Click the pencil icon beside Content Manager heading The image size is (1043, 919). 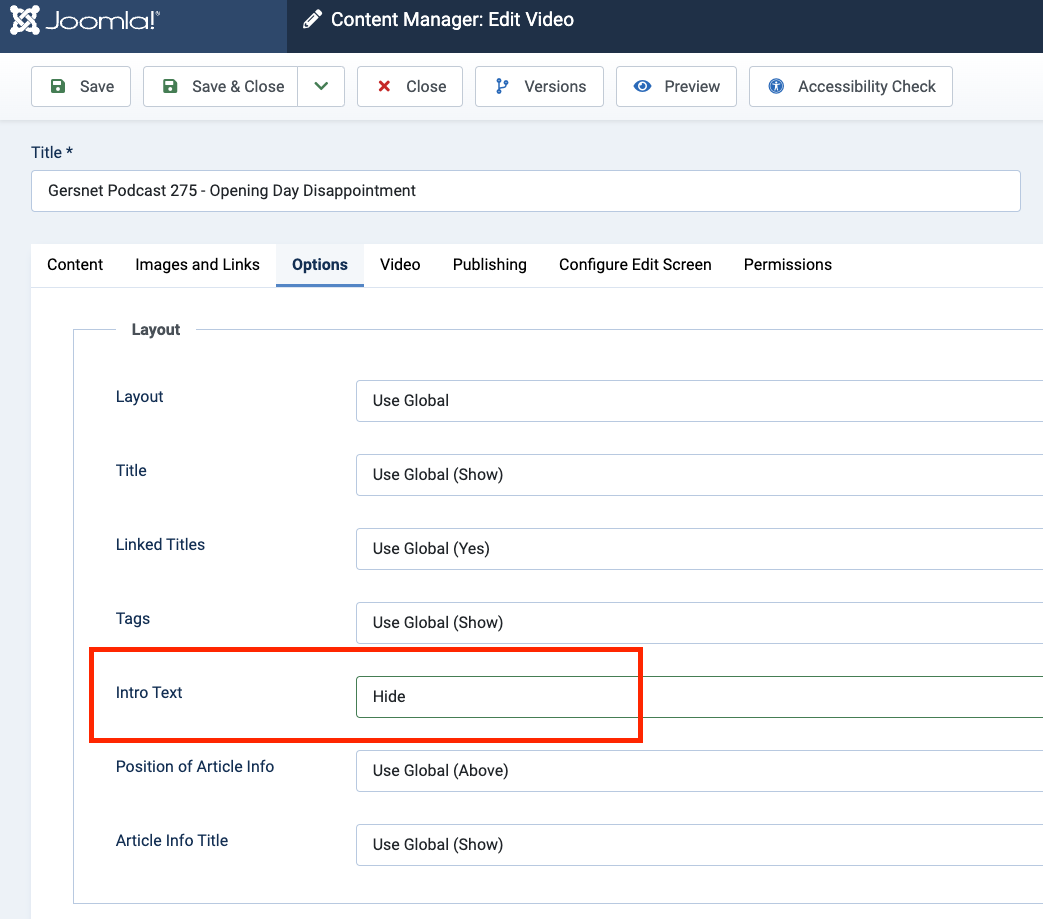[313, 20]
